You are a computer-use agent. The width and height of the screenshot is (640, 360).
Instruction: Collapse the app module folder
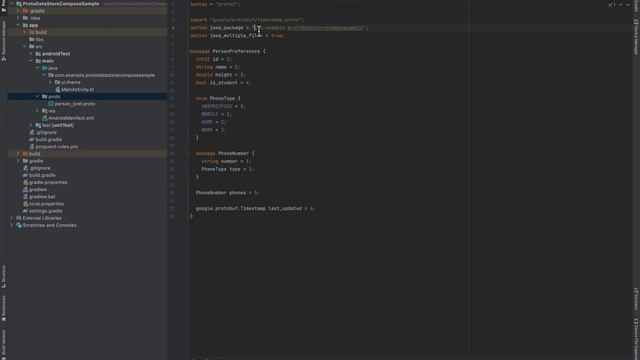(x=18, y=25)
